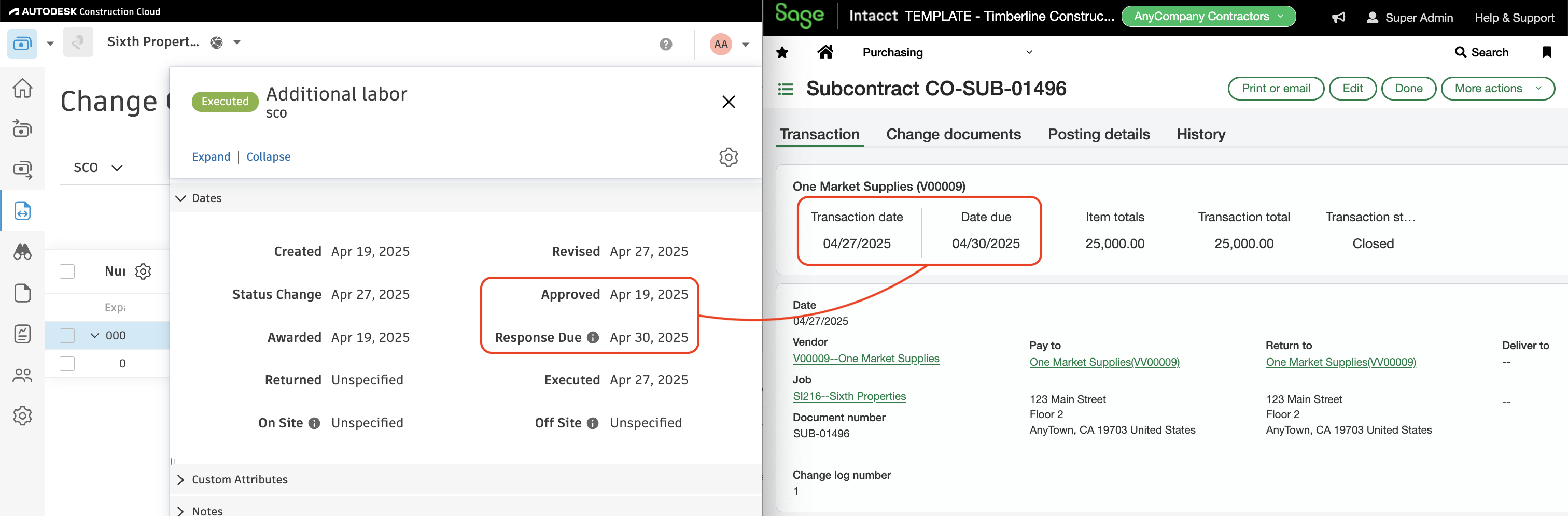
Task: Click the Executed status badge
Action: pos(225,102)
